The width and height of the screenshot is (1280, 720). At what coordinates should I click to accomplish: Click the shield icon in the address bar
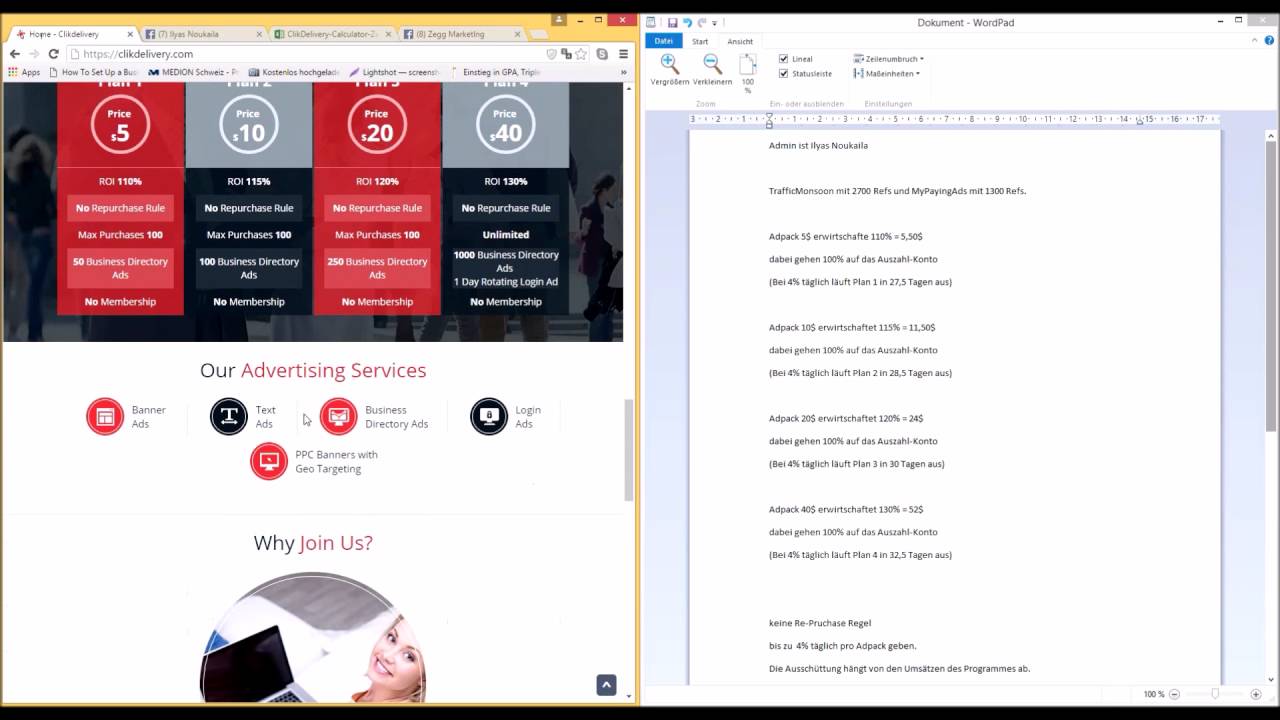point(551,54)
